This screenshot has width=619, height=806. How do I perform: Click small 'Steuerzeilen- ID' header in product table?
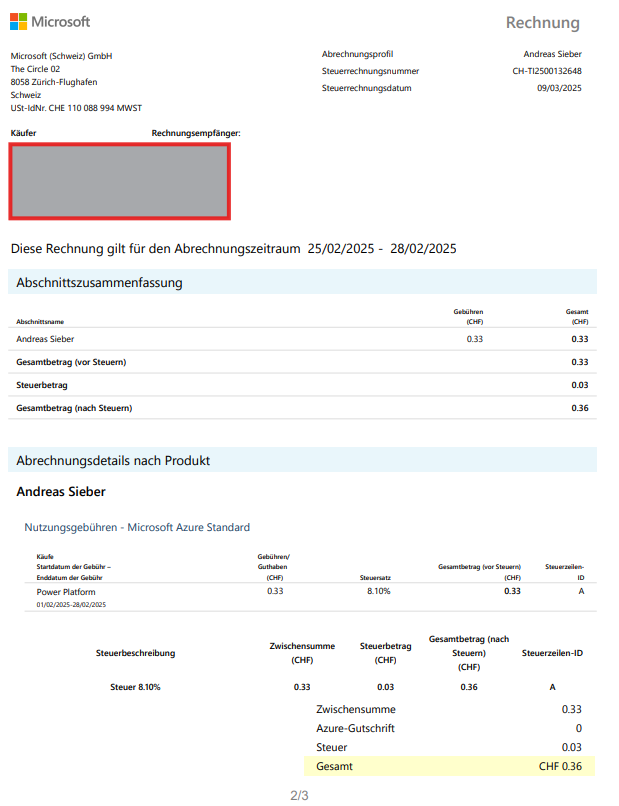(565, 572)
